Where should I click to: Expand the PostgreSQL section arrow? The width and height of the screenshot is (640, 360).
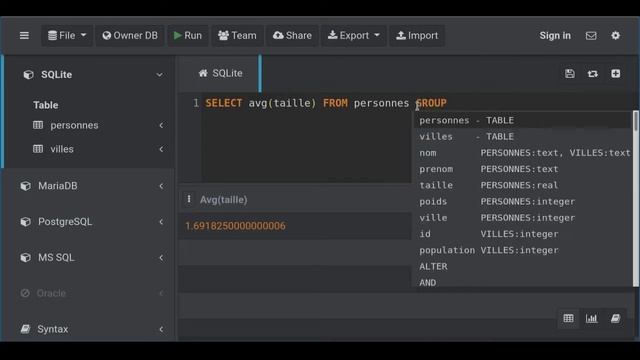click(161, 222)
